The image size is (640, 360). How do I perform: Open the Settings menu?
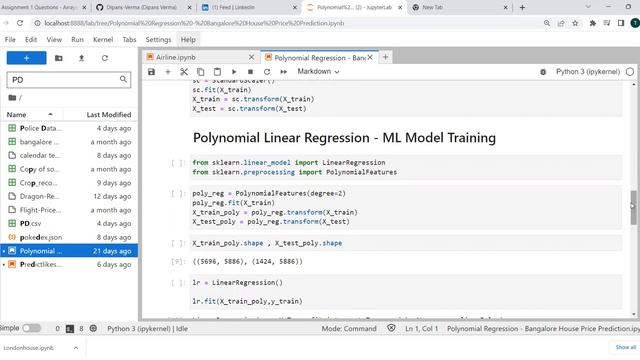158,40
